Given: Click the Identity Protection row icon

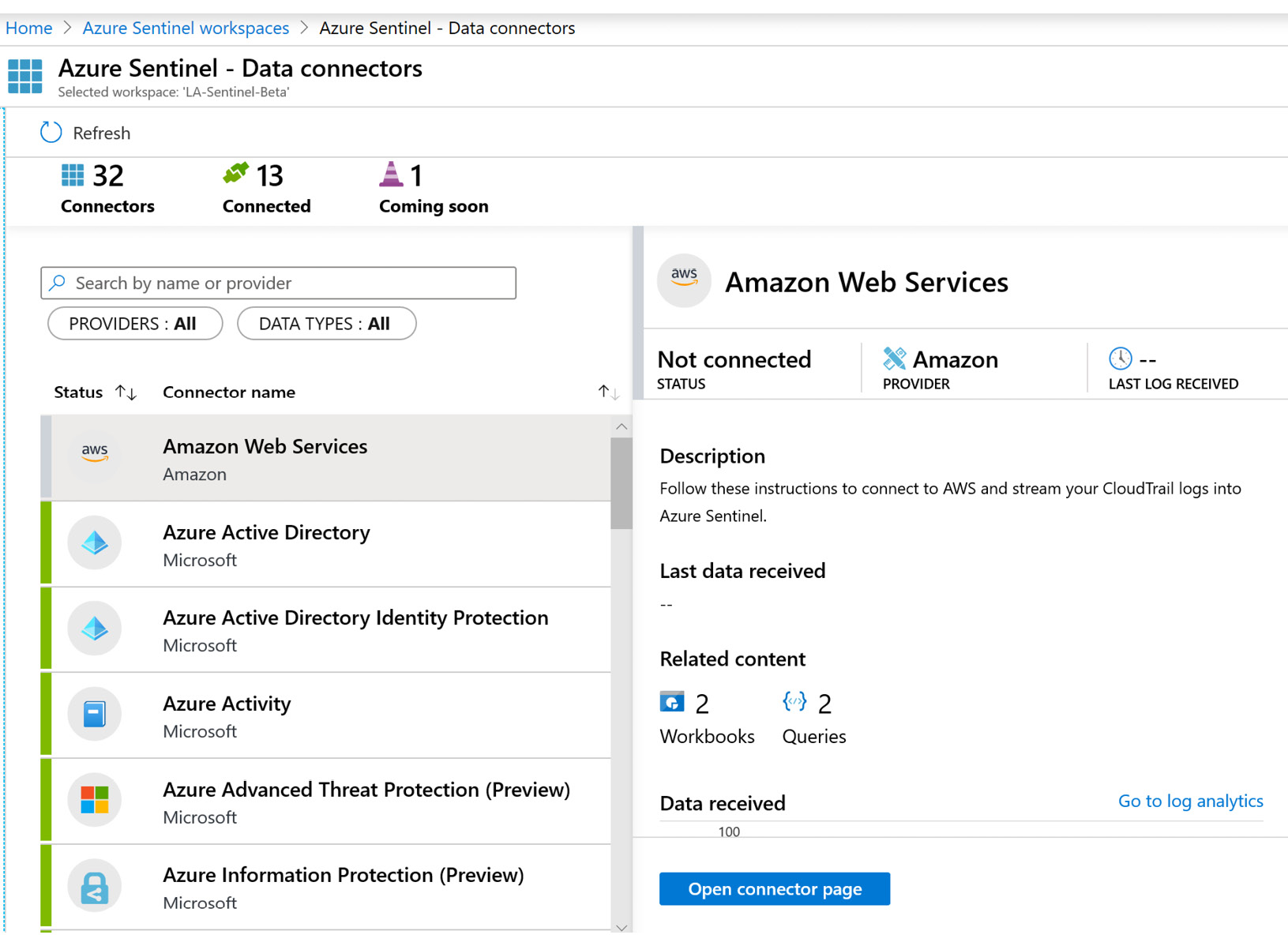Looking at the screenshot, I should (x=95, y=629).
